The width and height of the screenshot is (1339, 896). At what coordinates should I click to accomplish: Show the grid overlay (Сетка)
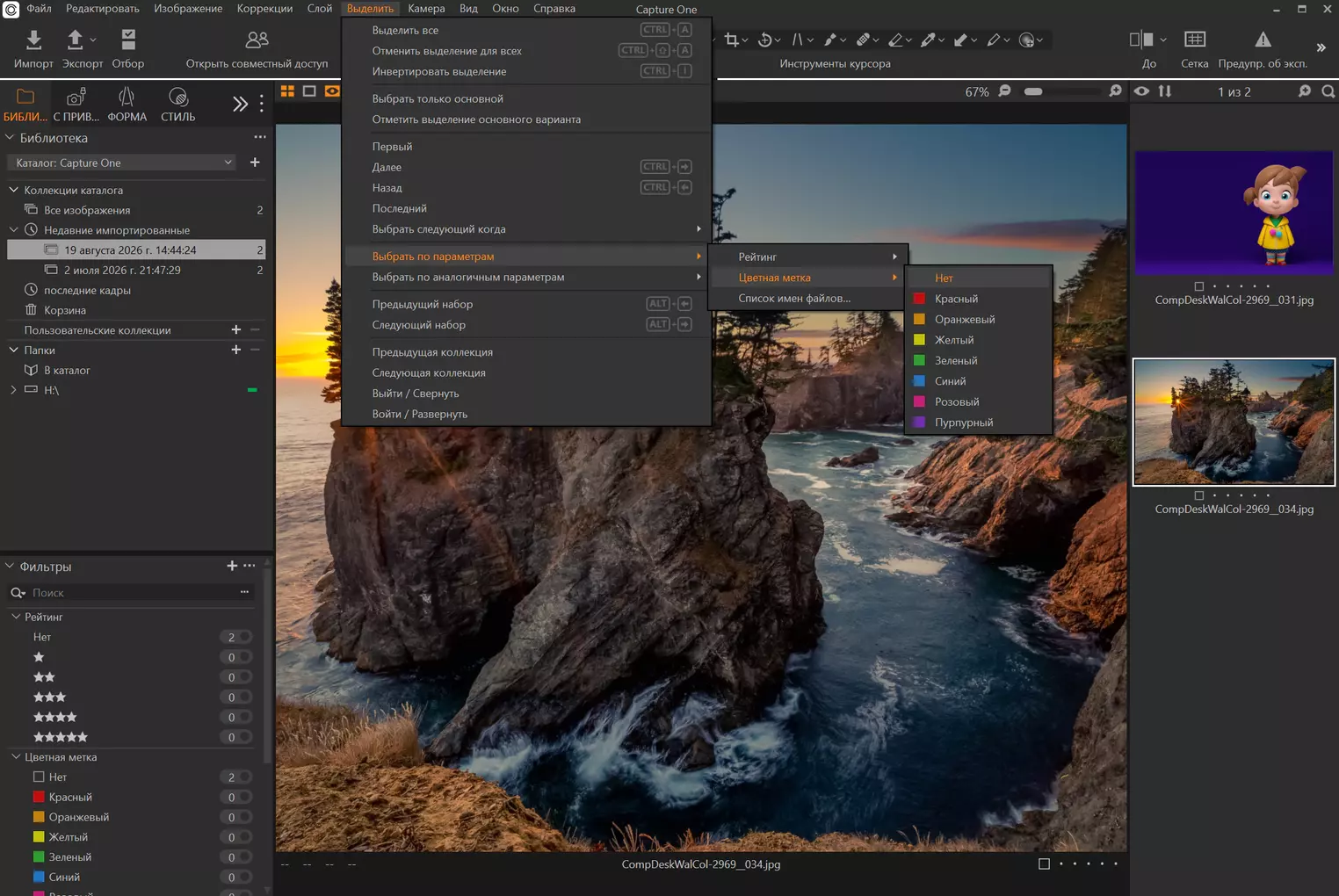pyautogui.click(x=1195, y=40)
